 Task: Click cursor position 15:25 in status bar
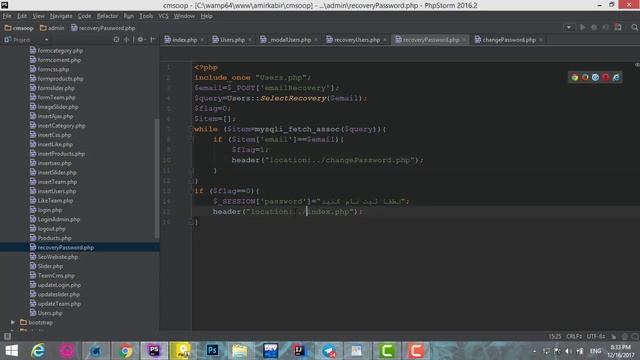click(554, 337)
